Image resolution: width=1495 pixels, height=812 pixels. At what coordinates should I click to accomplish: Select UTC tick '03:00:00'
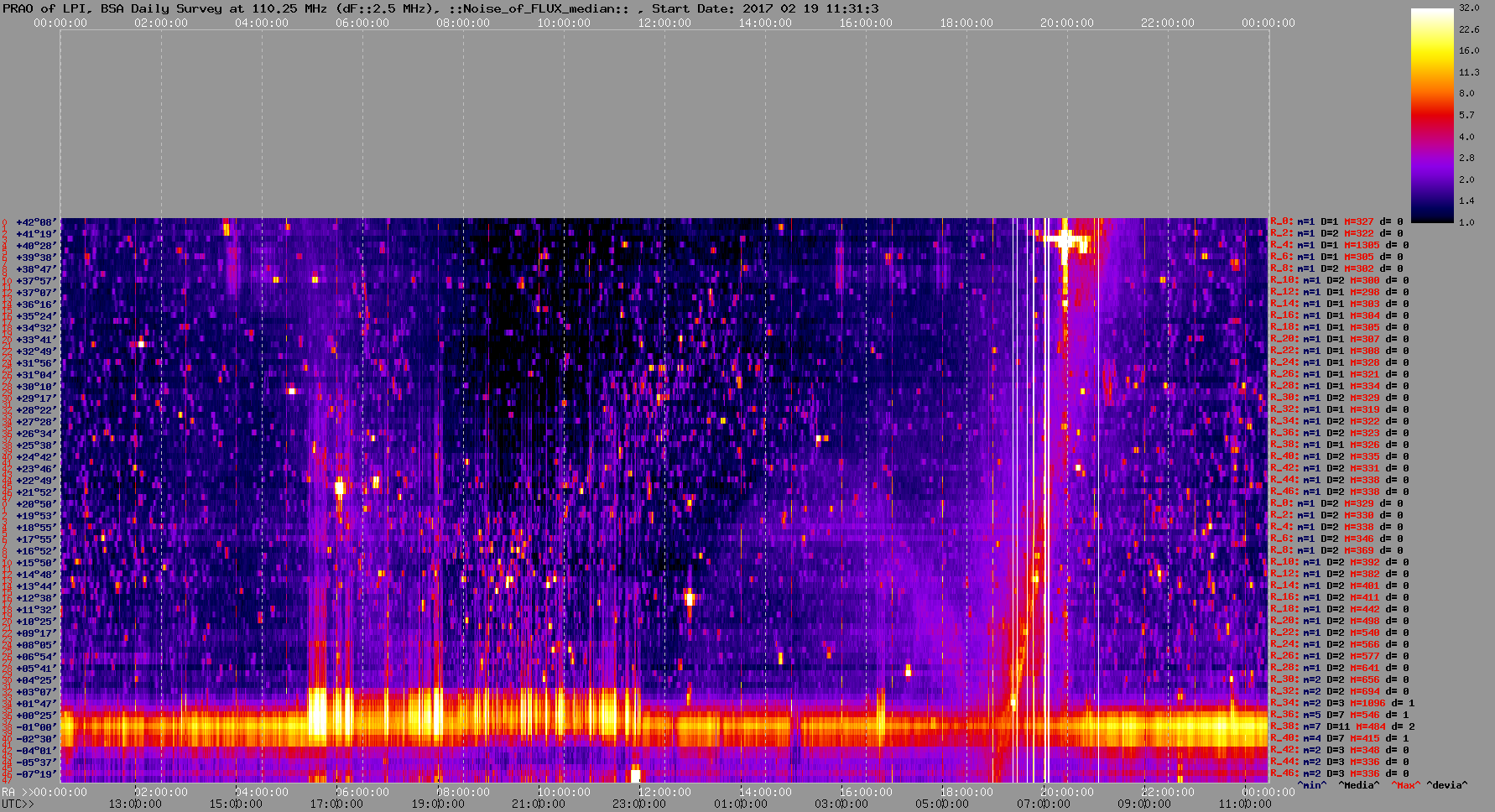841,804
